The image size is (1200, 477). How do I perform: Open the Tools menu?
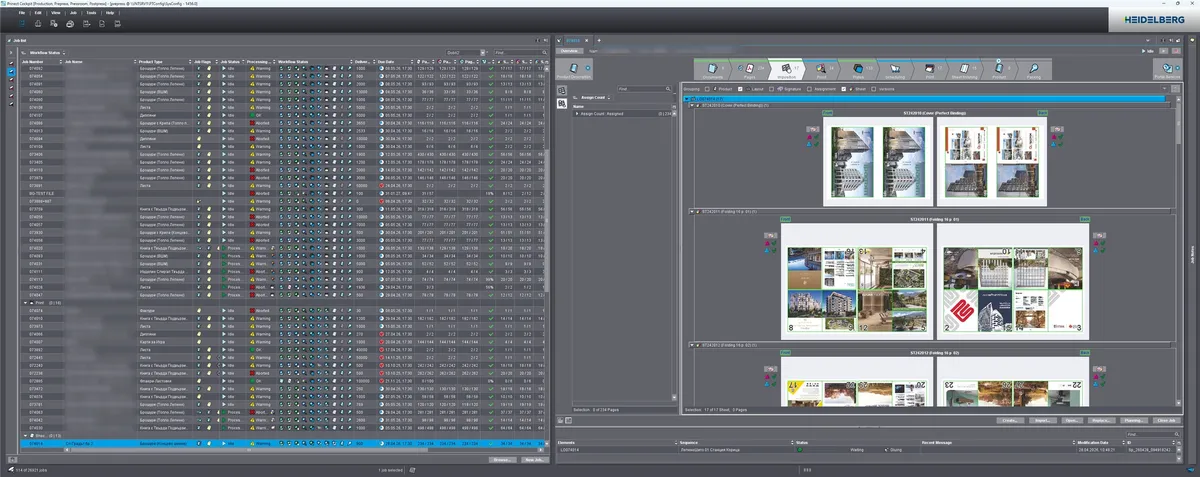[91, 13]
